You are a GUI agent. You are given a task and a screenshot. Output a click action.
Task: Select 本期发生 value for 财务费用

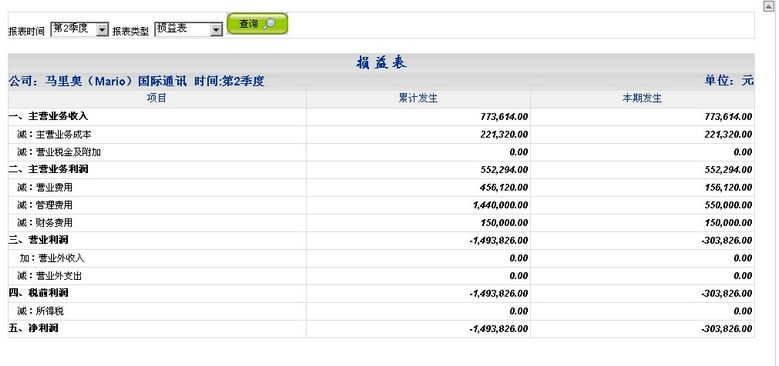pyautogui.click(x=728, y=223)
